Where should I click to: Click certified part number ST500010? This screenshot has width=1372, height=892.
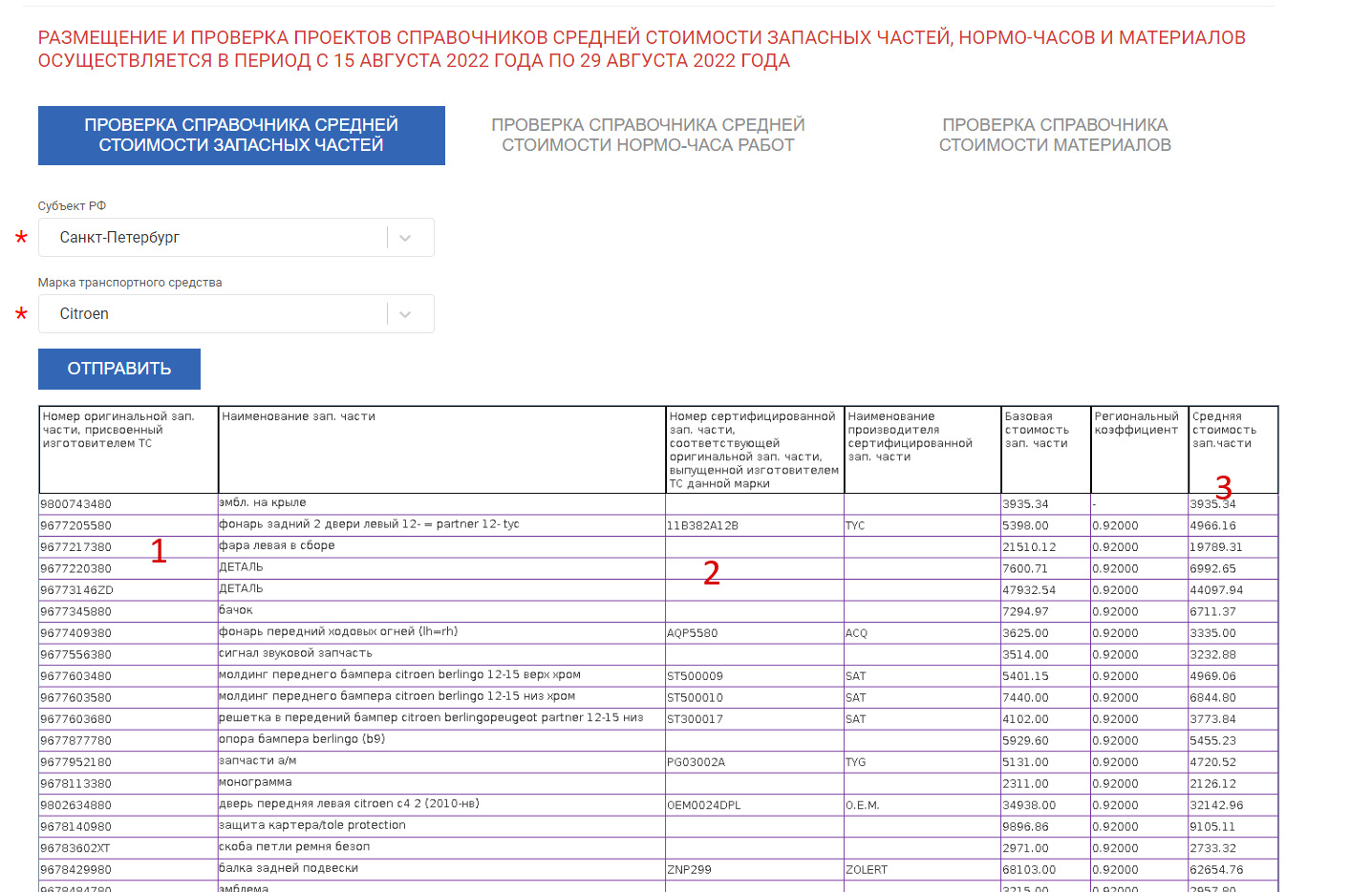[x=696, y=698]
